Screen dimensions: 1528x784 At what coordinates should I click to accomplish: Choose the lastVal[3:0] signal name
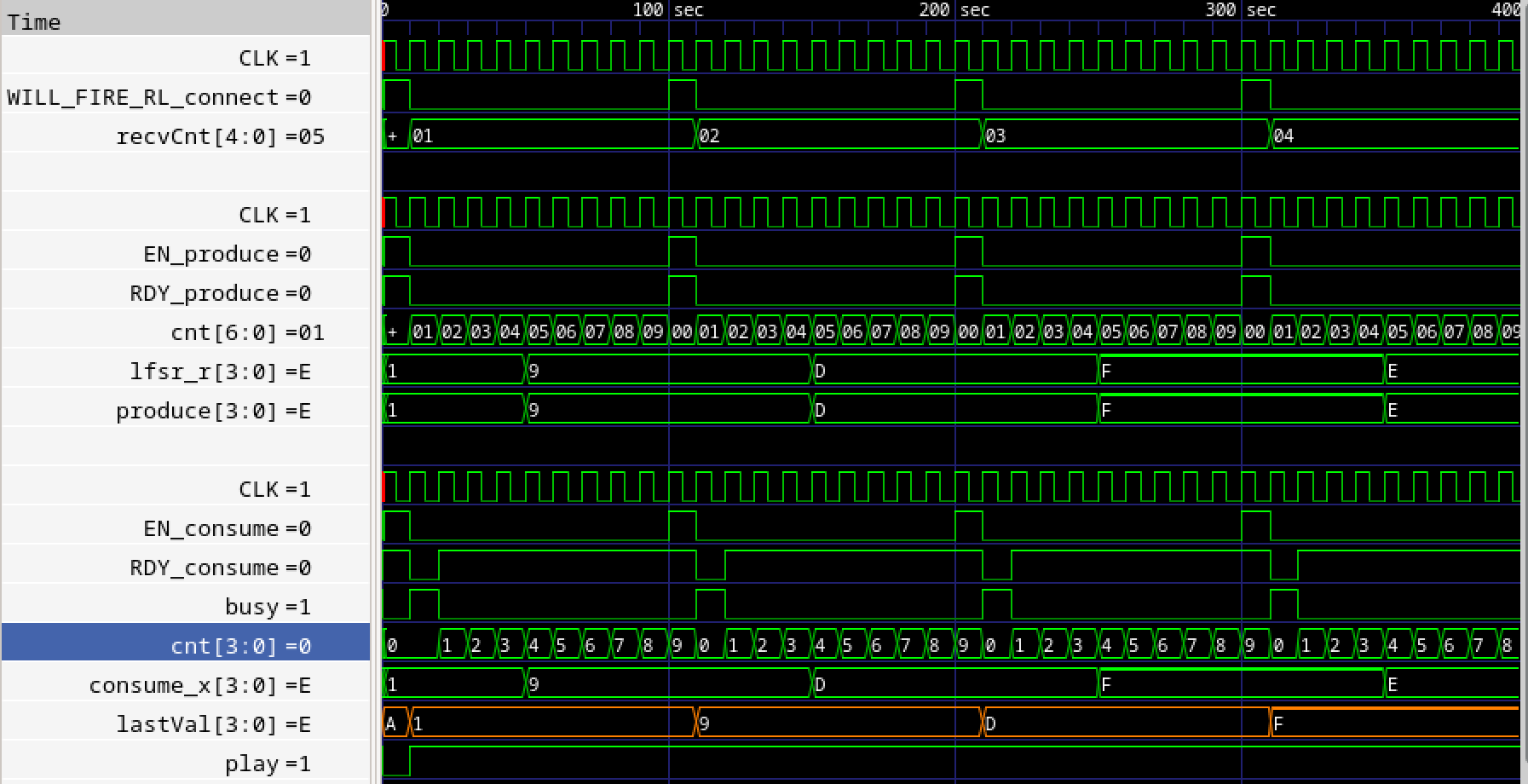213,724
